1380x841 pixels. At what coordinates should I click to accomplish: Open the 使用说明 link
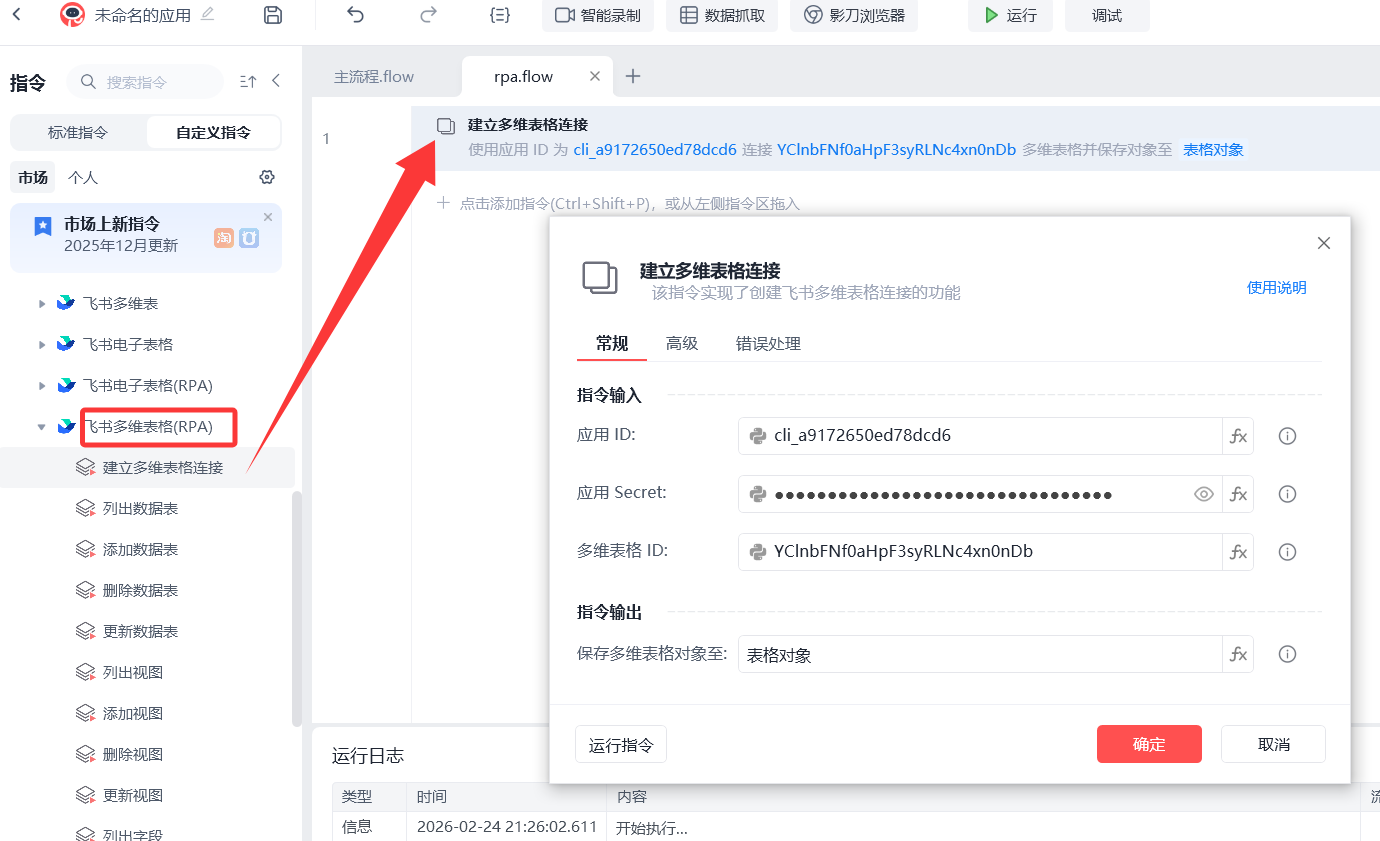pyautogui.click(x=1276, y=287)
